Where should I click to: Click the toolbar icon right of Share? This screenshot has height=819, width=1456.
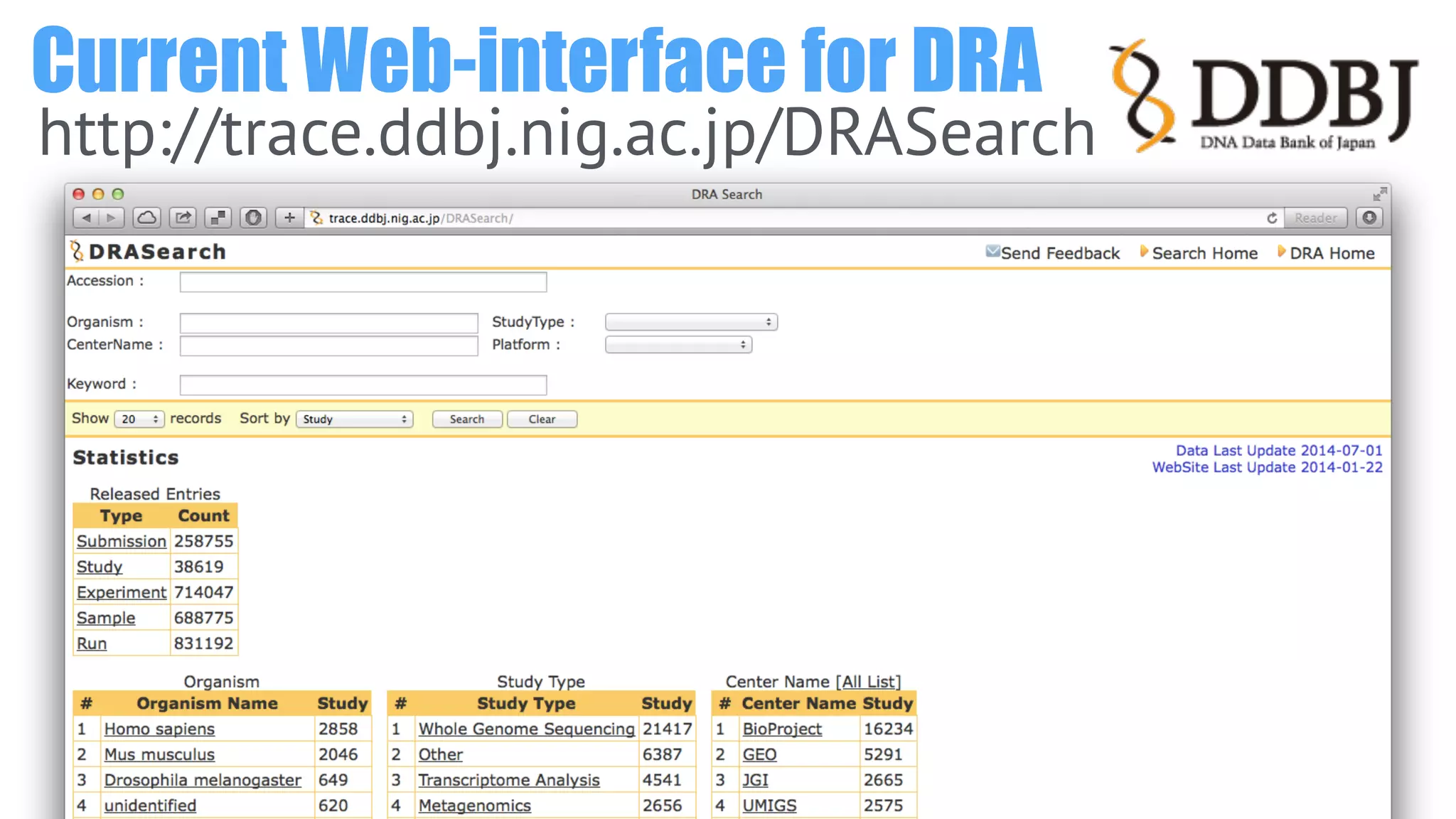218,218
